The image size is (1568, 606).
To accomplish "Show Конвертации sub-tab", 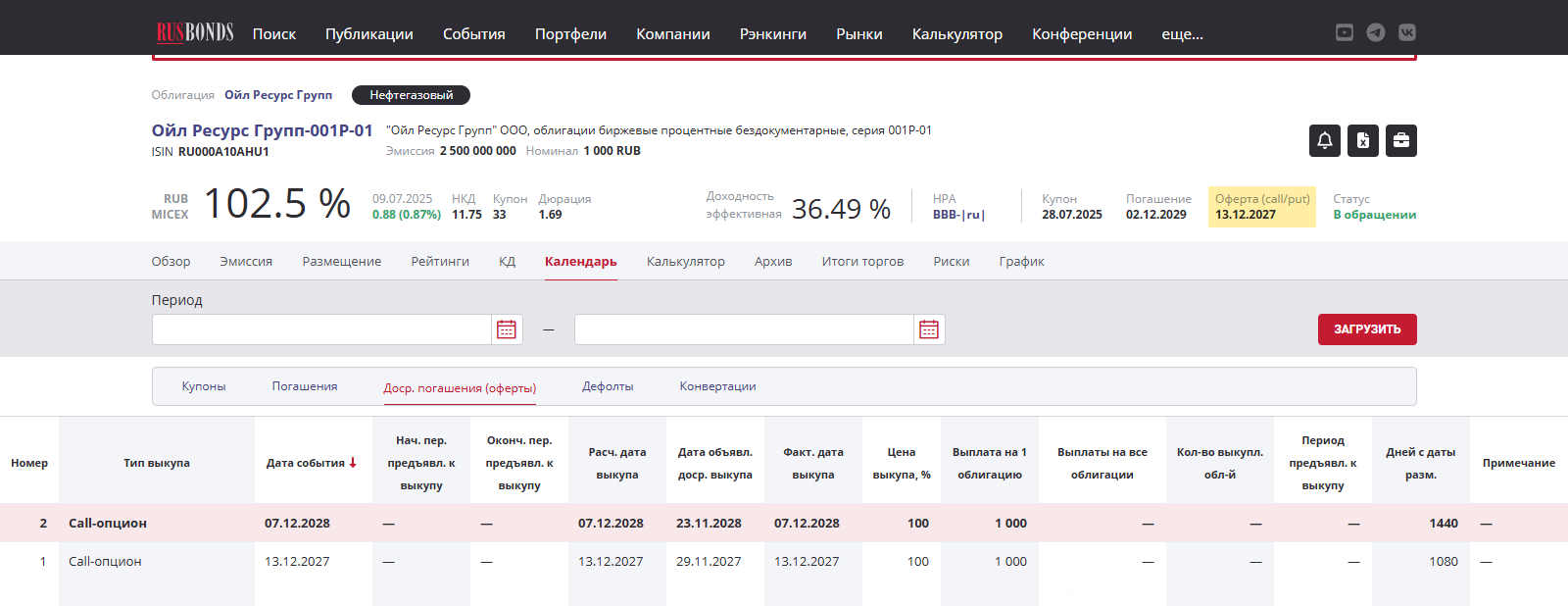I will [718, 386].
